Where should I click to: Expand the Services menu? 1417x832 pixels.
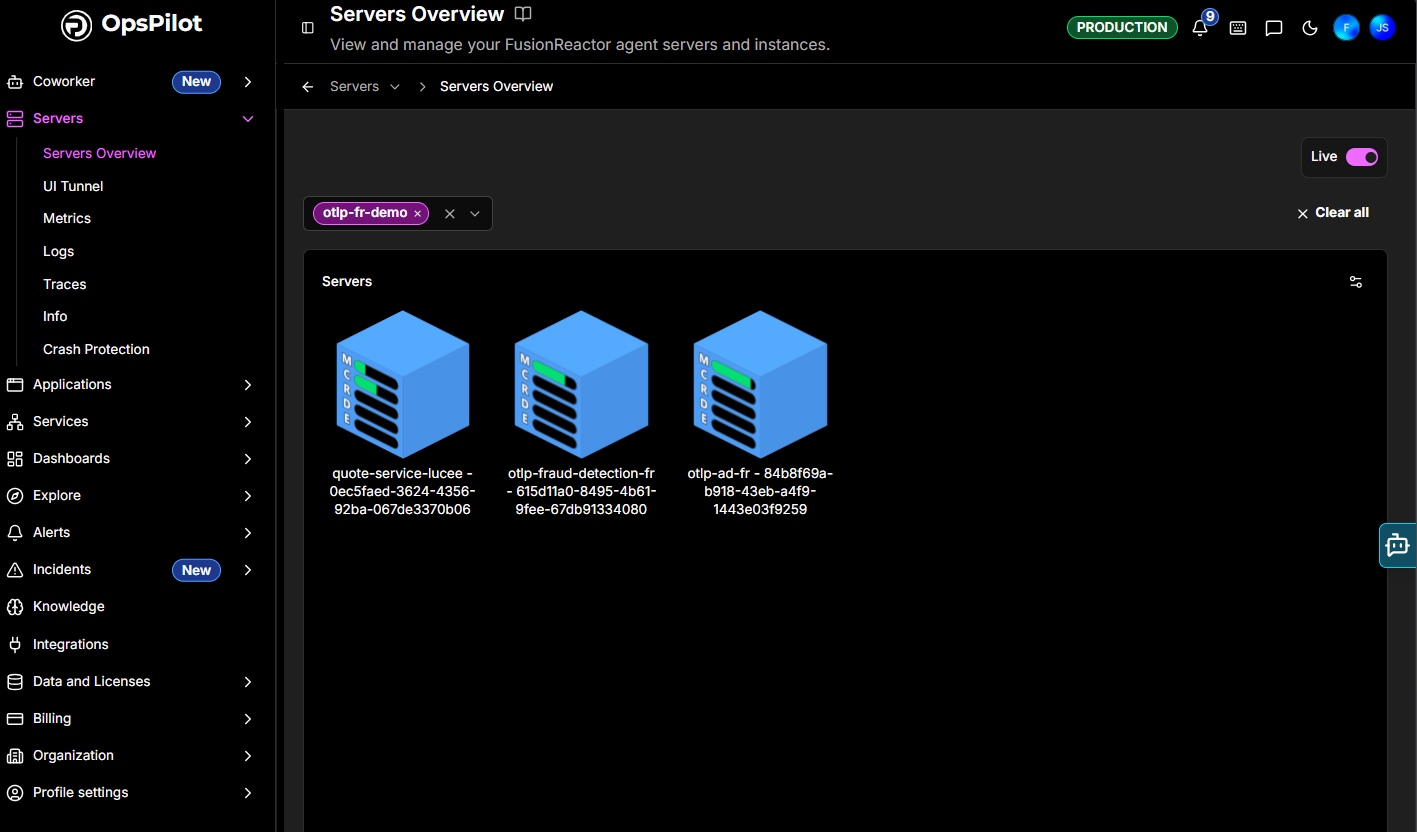pos(248,422)
